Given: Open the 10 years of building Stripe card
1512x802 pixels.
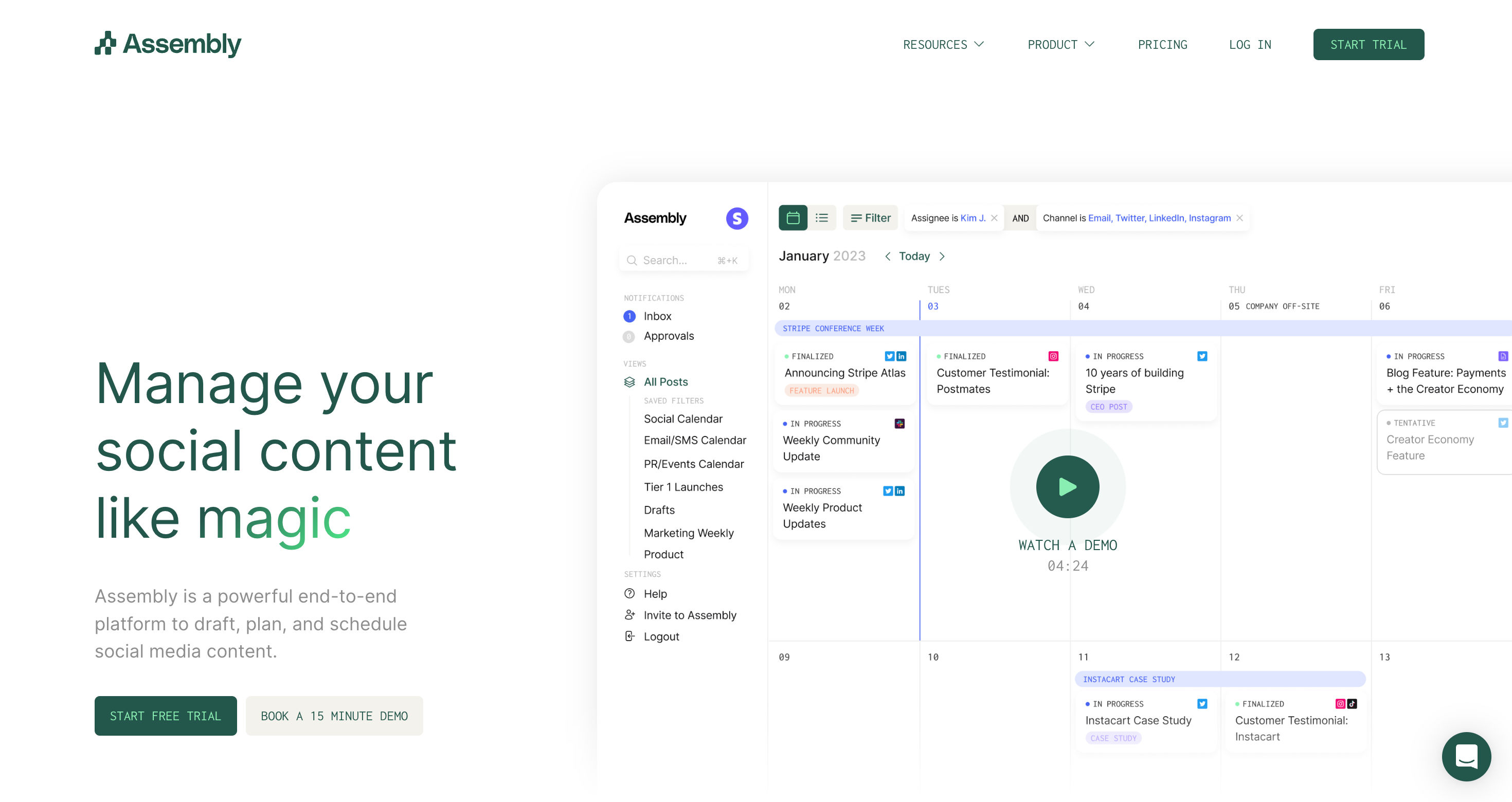Looking at the screenshot, I should [1146, 382].
